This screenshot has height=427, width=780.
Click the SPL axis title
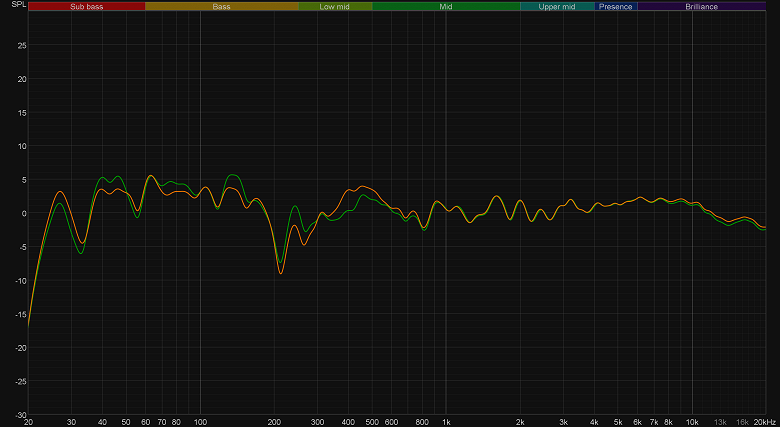click(18, 4)
